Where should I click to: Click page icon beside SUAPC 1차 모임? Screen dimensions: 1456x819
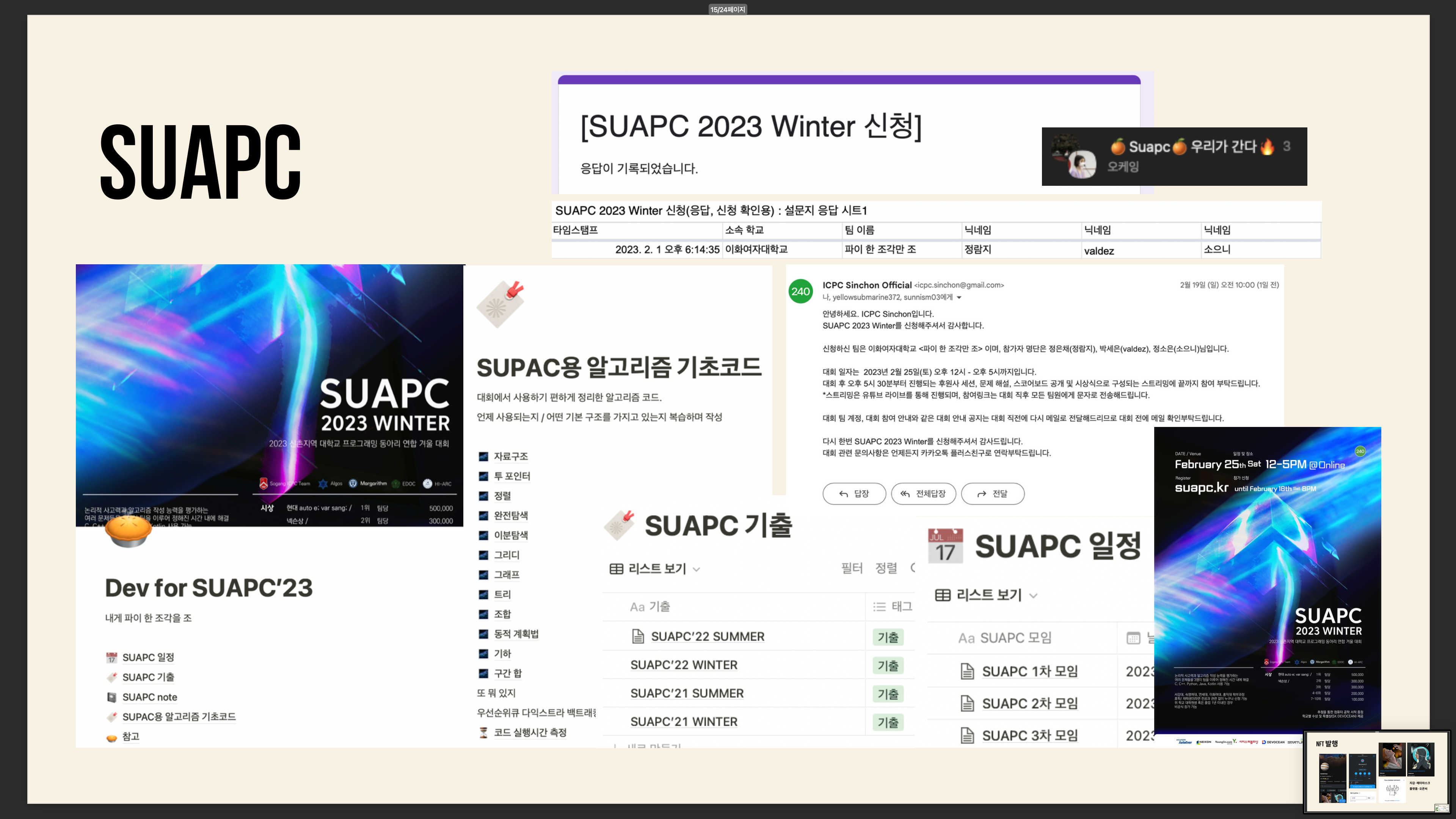pyautogui.click(x=967, y=671)
